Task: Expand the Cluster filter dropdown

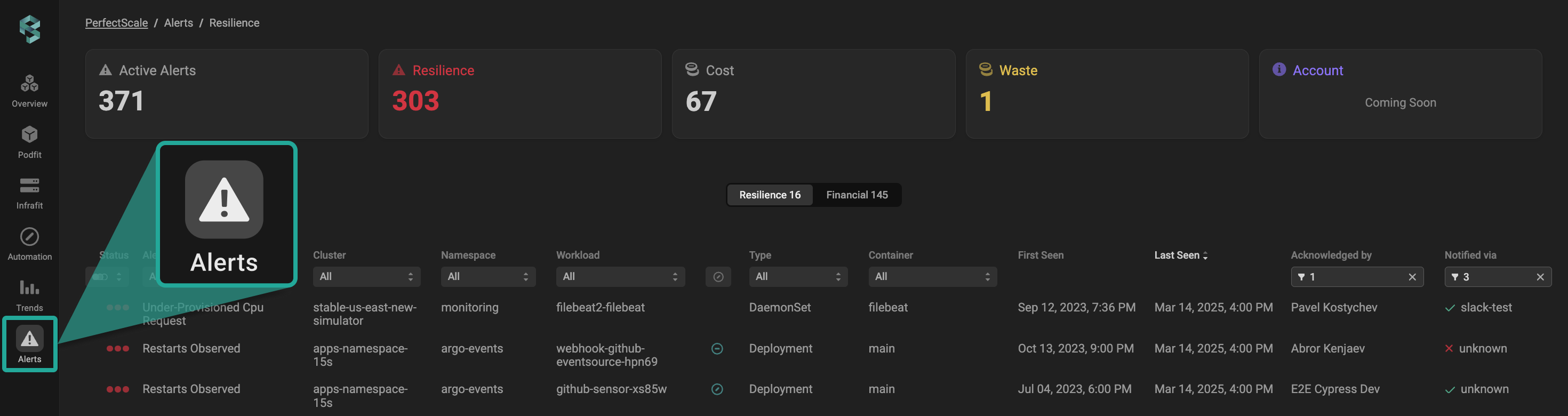Action: pos(363,276)
